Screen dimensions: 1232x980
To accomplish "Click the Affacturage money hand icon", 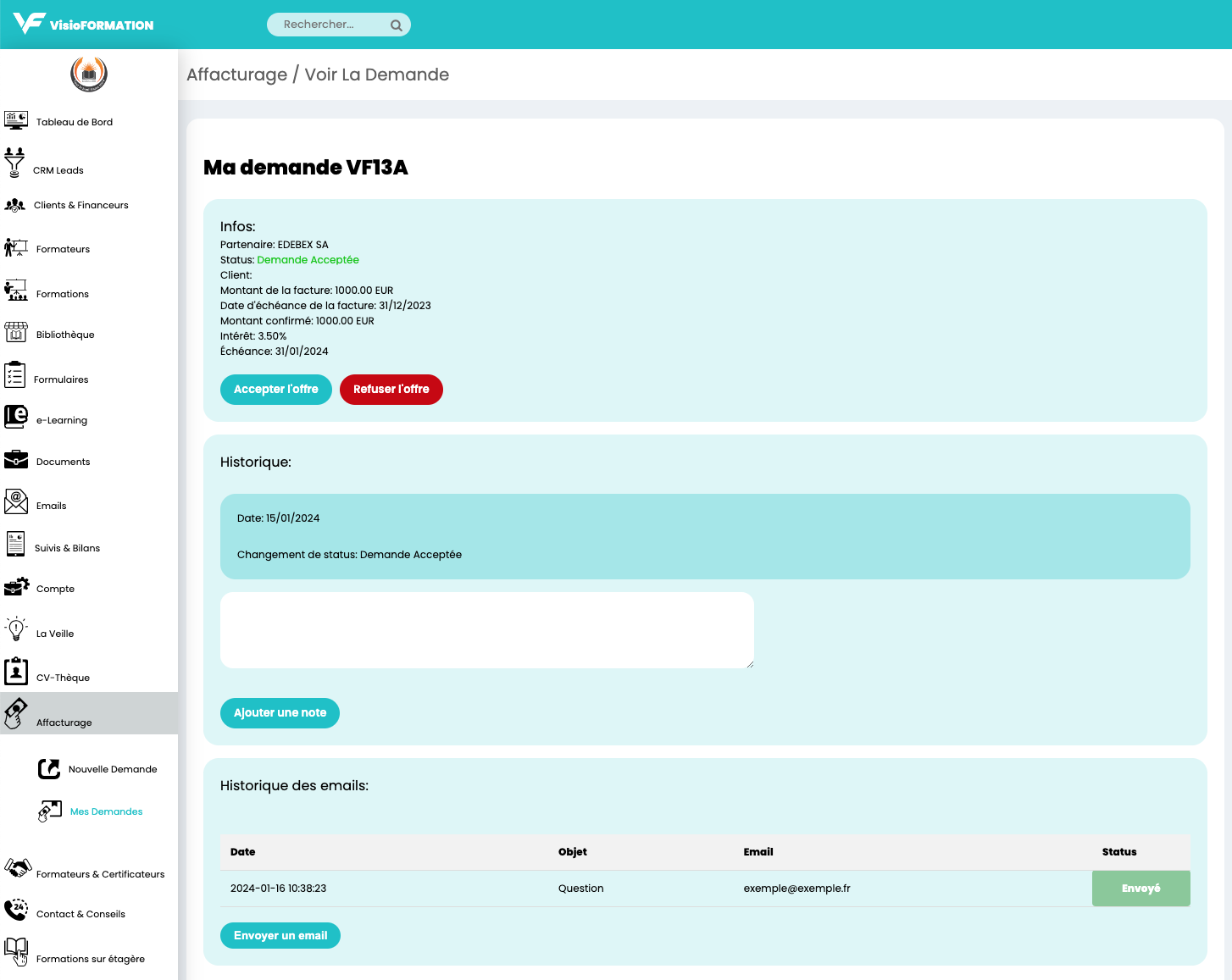I will [x=16, y=713].
